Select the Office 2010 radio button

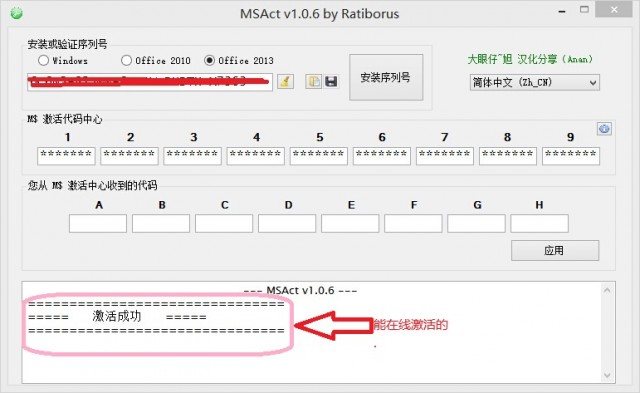coord(127,60)
